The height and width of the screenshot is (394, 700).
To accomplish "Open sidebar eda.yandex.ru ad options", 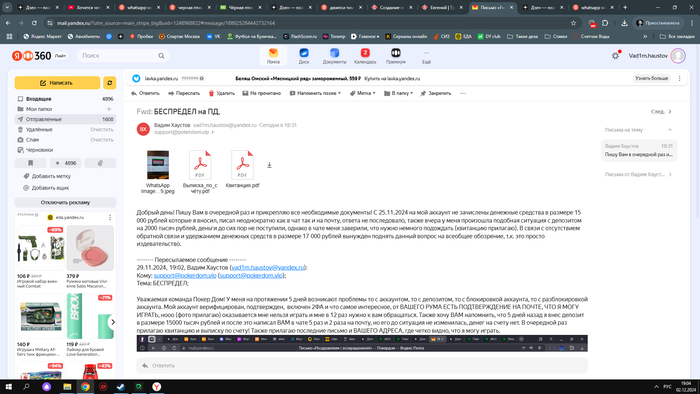I will 110,217.
